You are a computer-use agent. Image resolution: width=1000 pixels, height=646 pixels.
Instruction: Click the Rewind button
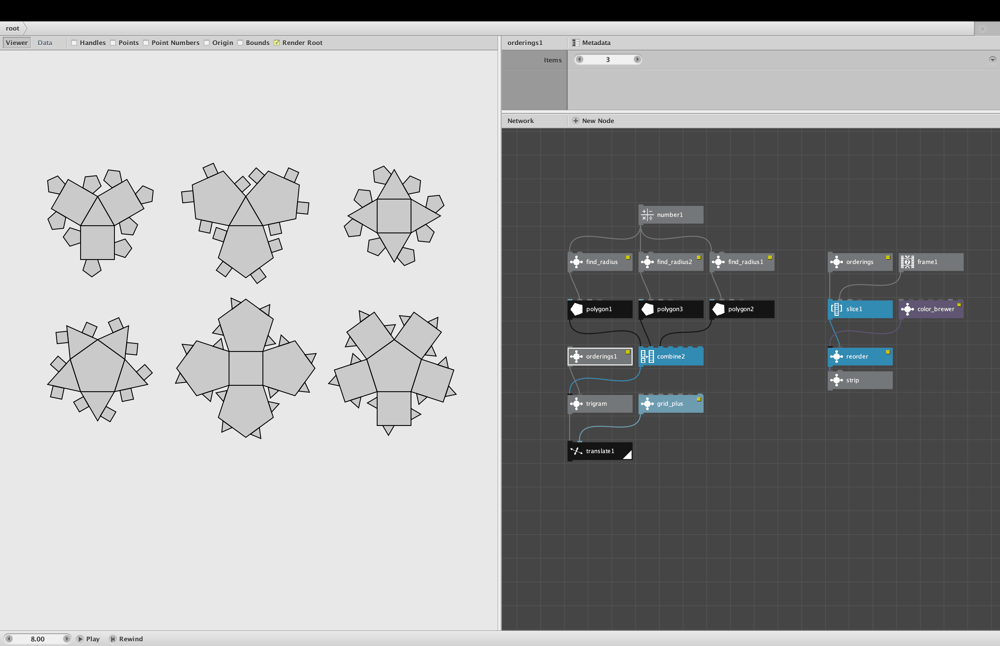point(126,639)
